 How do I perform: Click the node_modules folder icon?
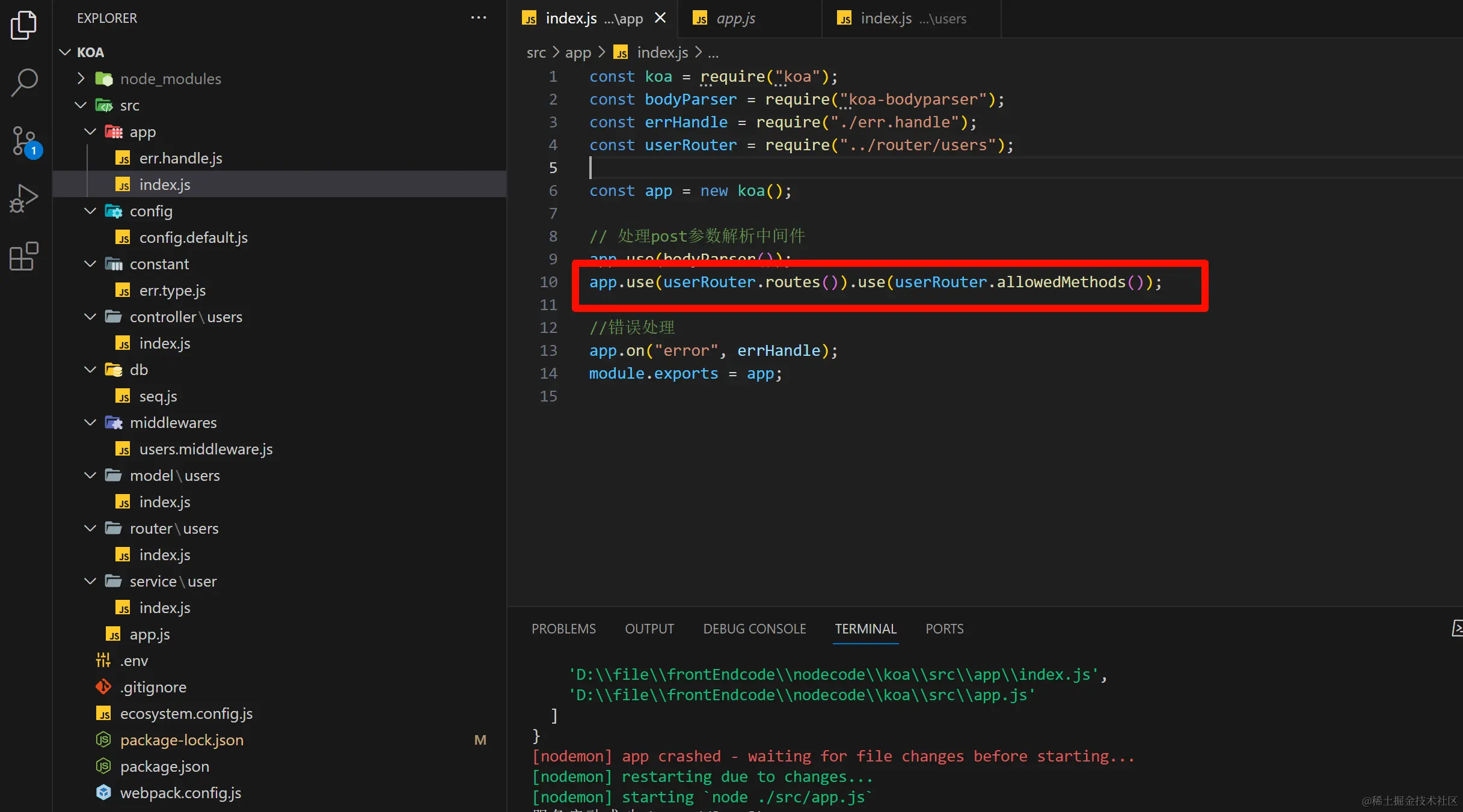(x=104, y=79)
